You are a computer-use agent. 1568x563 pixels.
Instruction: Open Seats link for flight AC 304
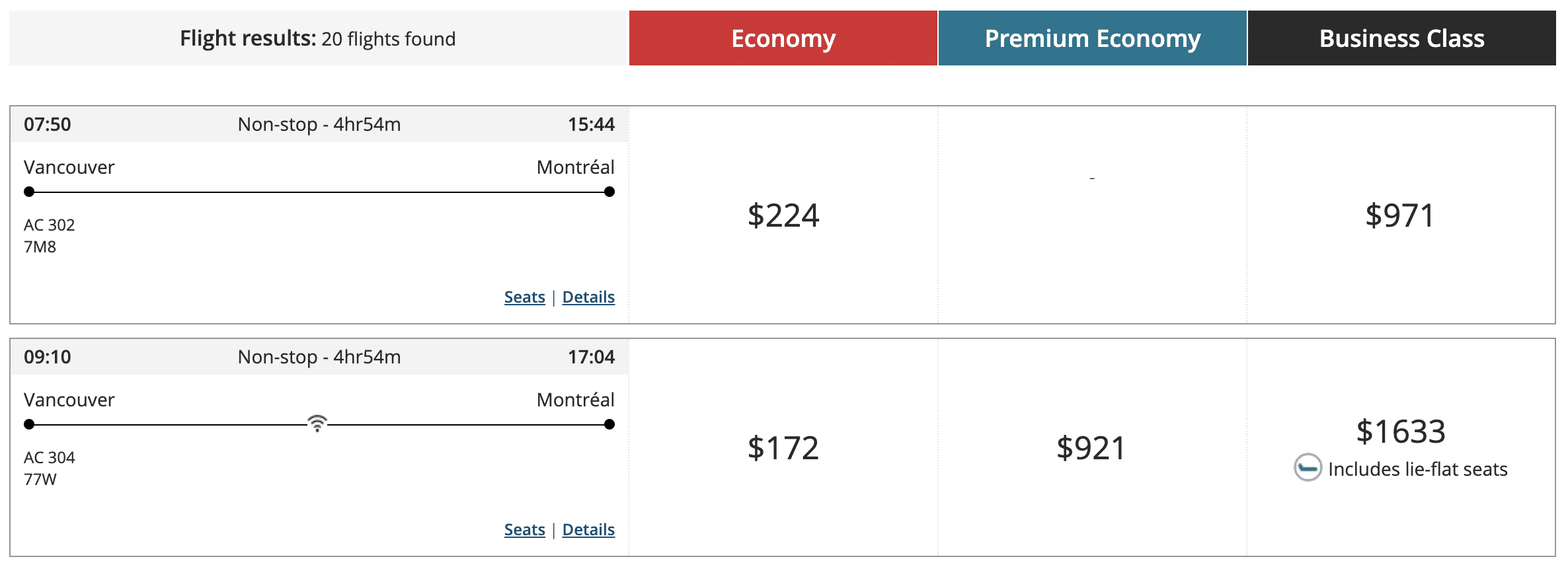tap(524, 530)
